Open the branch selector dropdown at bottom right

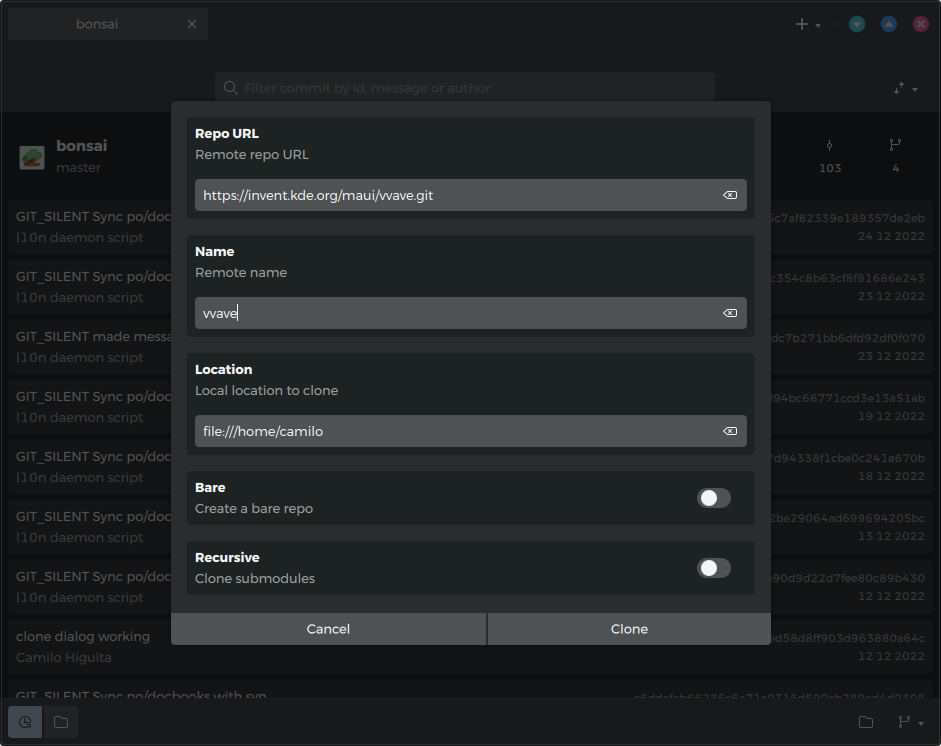click(x=910, y=722)
